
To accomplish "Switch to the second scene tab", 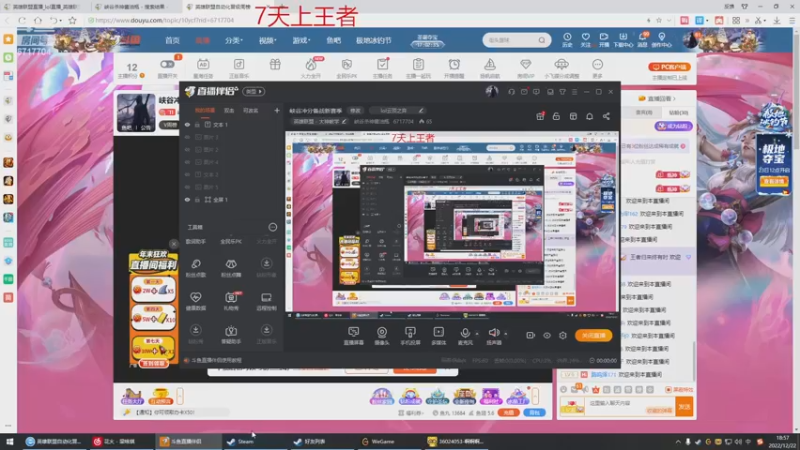I will 229,110.
